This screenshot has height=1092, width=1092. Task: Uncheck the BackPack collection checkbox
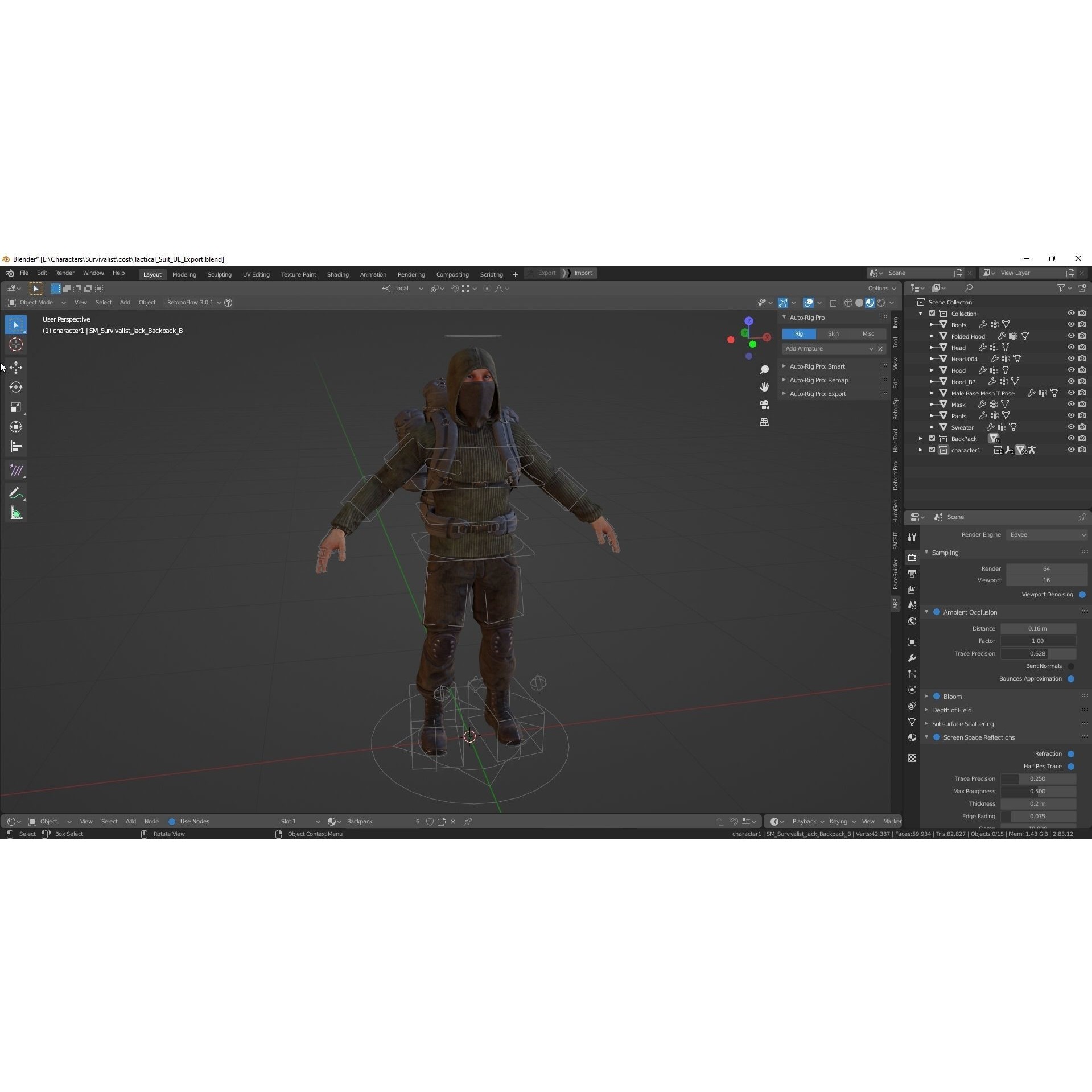(x=932, y=438)
